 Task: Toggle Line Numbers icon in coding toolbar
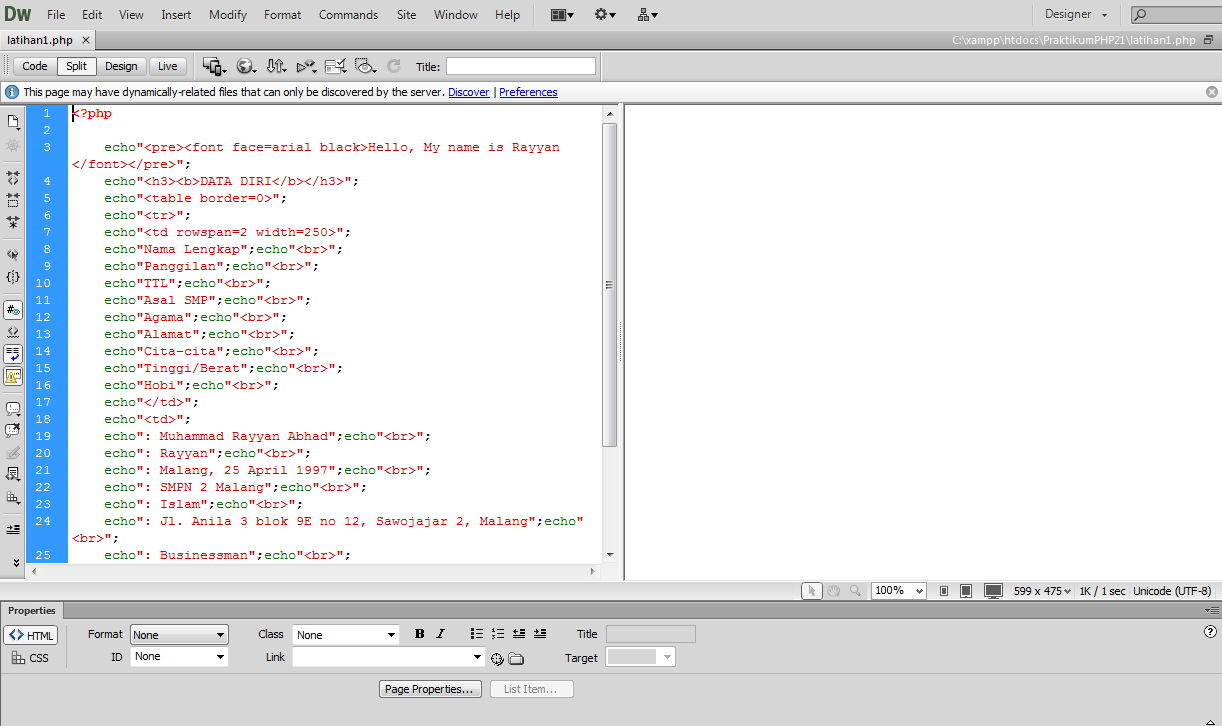[x=13, y=310]
